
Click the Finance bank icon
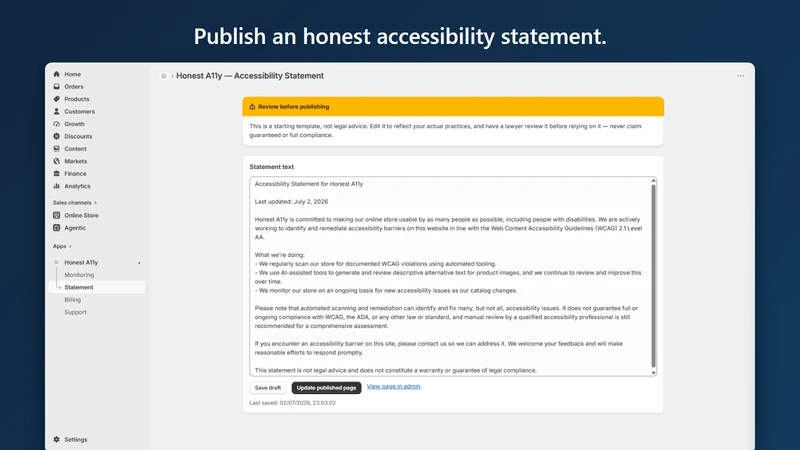pyautogui.click(x=57, y=173)
